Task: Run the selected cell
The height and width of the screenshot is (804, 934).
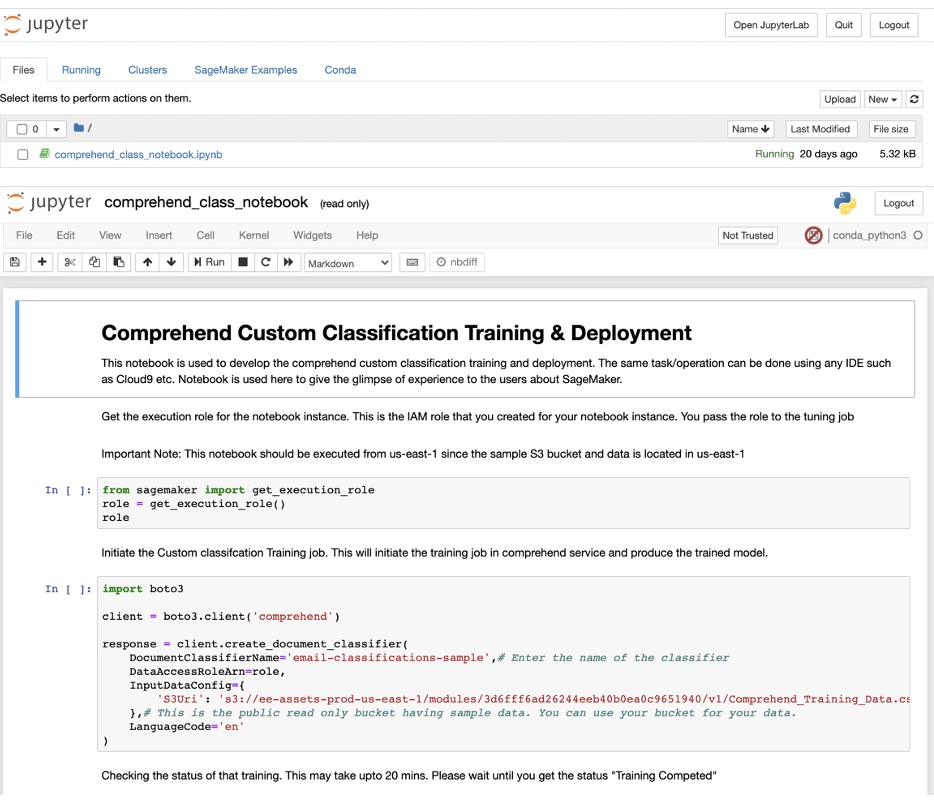Action: tap(209, 262)
